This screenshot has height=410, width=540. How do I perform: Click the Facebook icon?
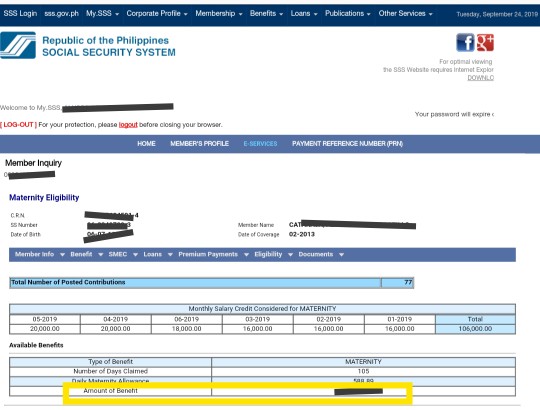click(465, 43)
